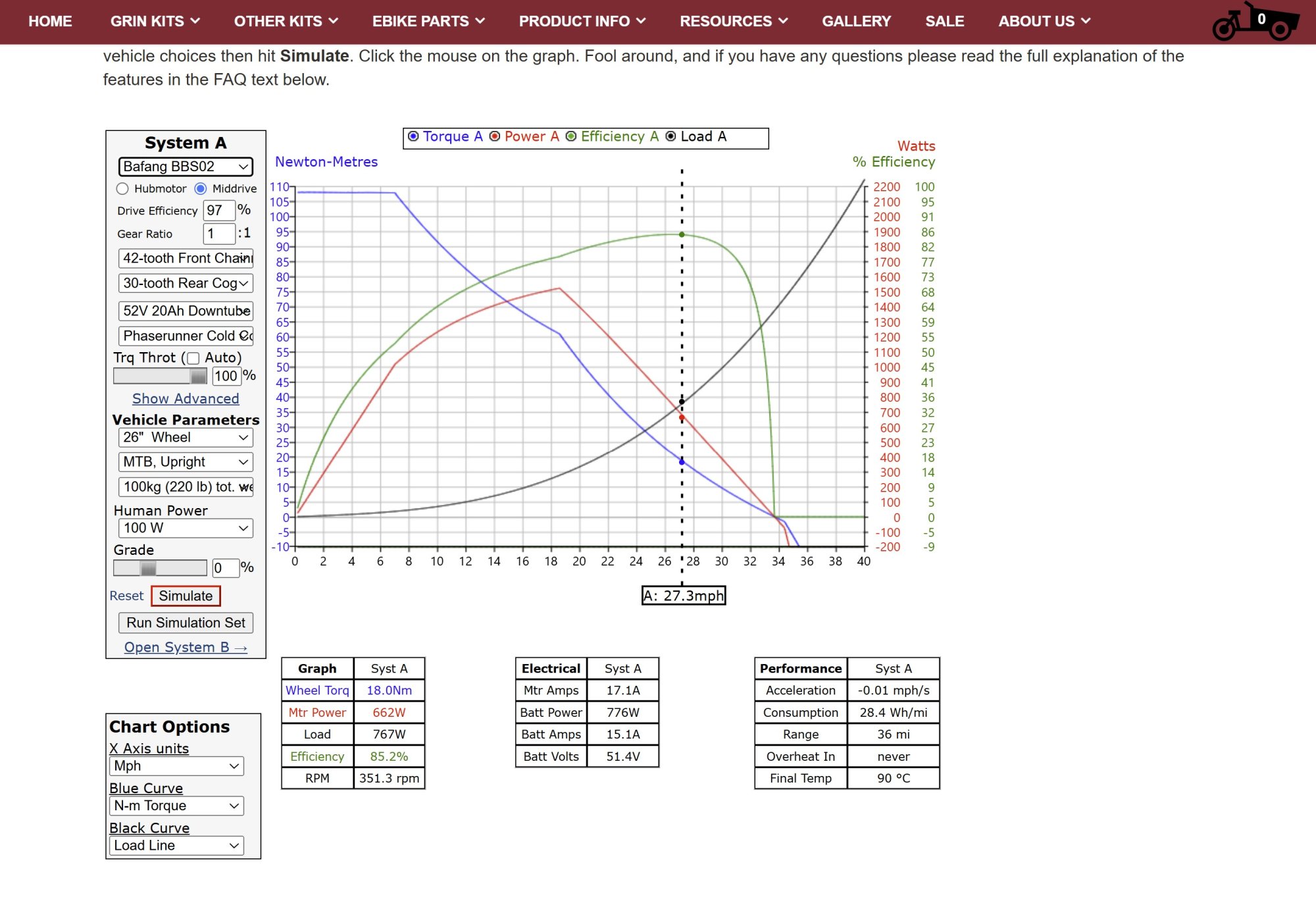Image resolution: width=1316 pixels, height=907 pixels.
Task: Open the Mph X Axis units dropdown
Action: (x=176, y=766)
